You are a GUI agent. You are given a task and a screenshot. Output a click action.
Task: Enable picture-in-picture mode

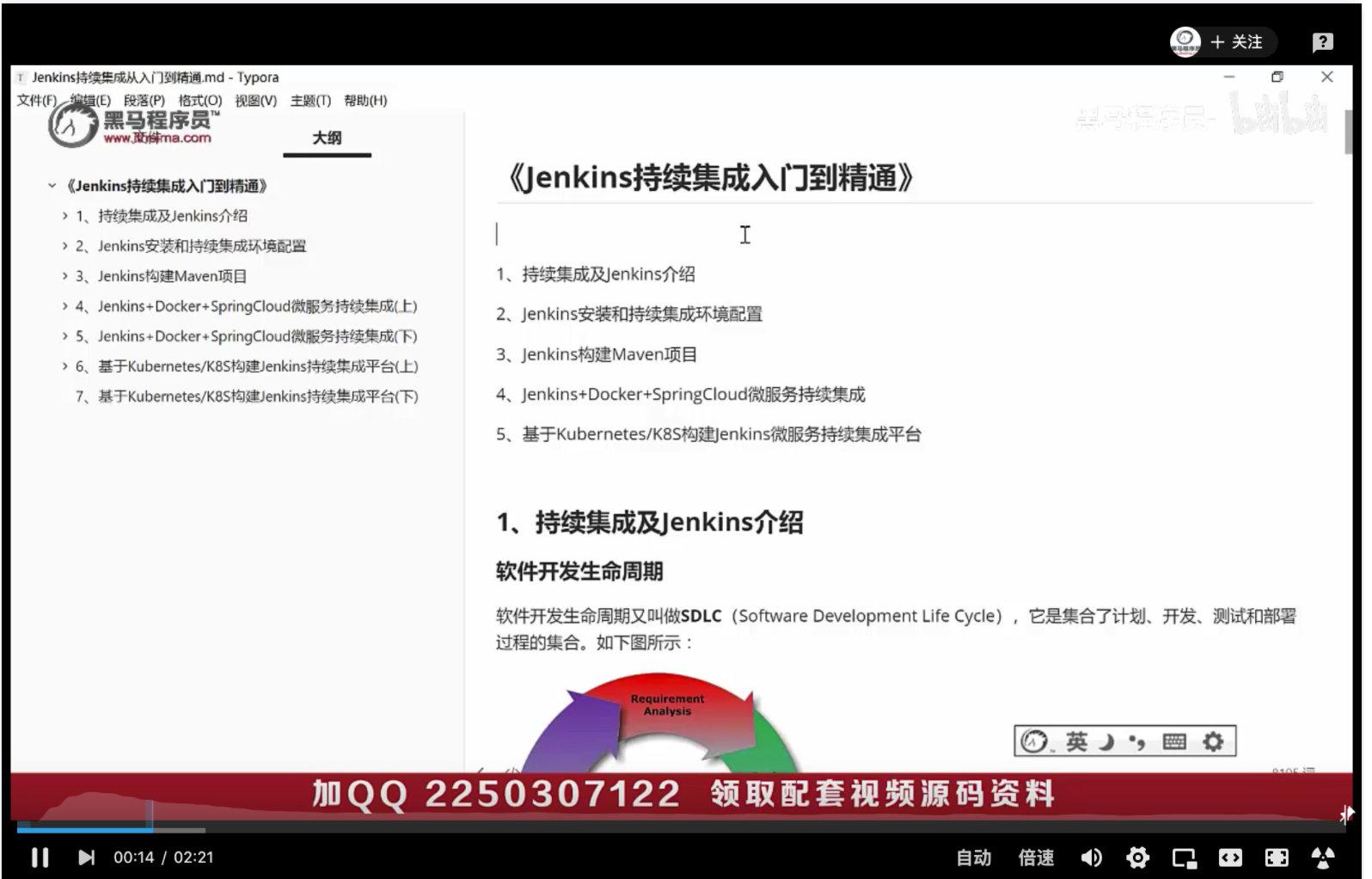pyautogui.click(x=1184, y=857)
